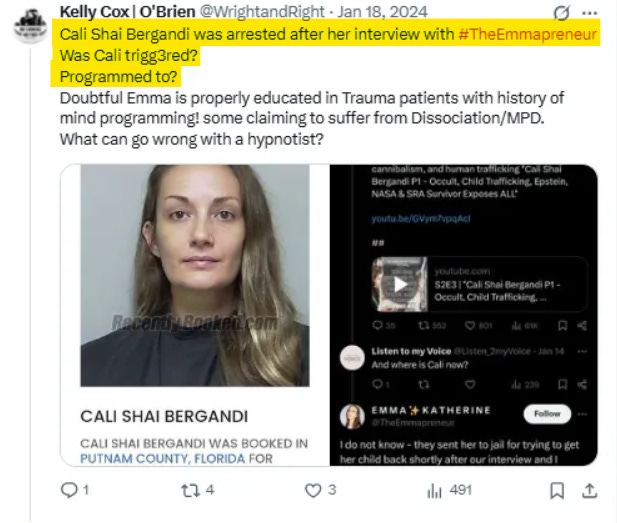The width and height of the screenshot is (617, 523).
Task: Open Kelly Cox profile avatar
Action: (x=30, y=26)
